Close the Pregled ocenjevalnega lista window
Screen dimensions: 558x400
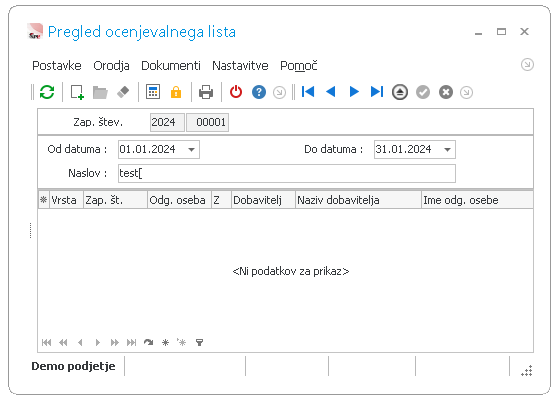click(524, 32)
